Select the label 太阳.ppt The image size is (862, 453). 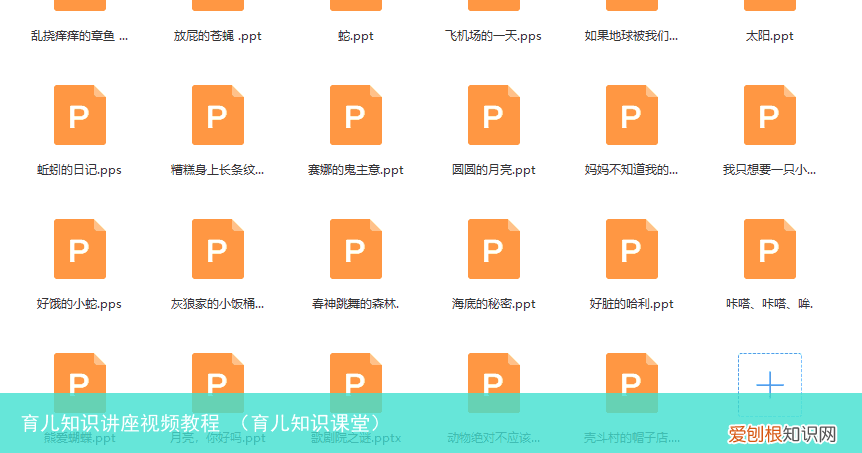770,36
